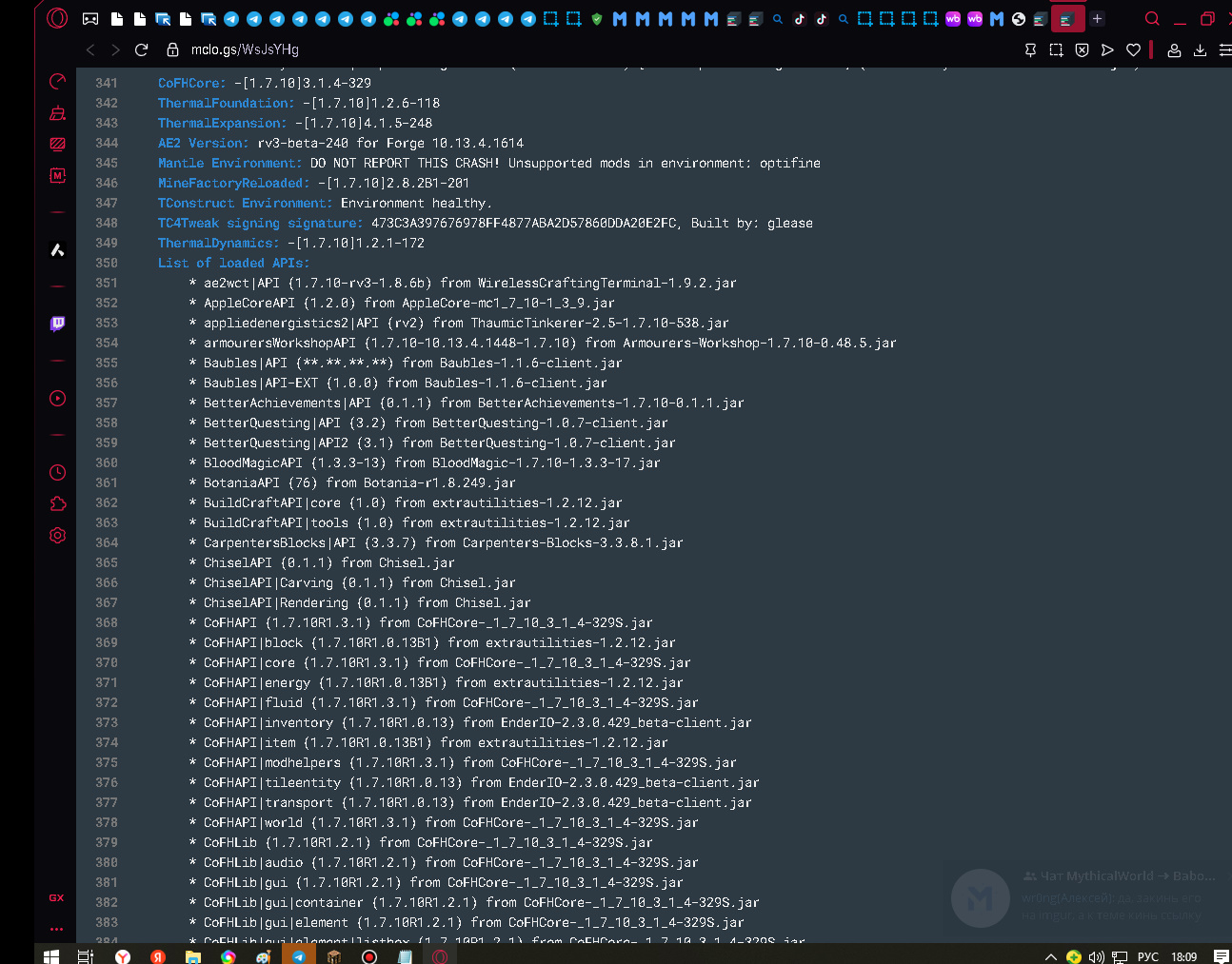Open the Aria AI sidebar icon

[57, 249]
